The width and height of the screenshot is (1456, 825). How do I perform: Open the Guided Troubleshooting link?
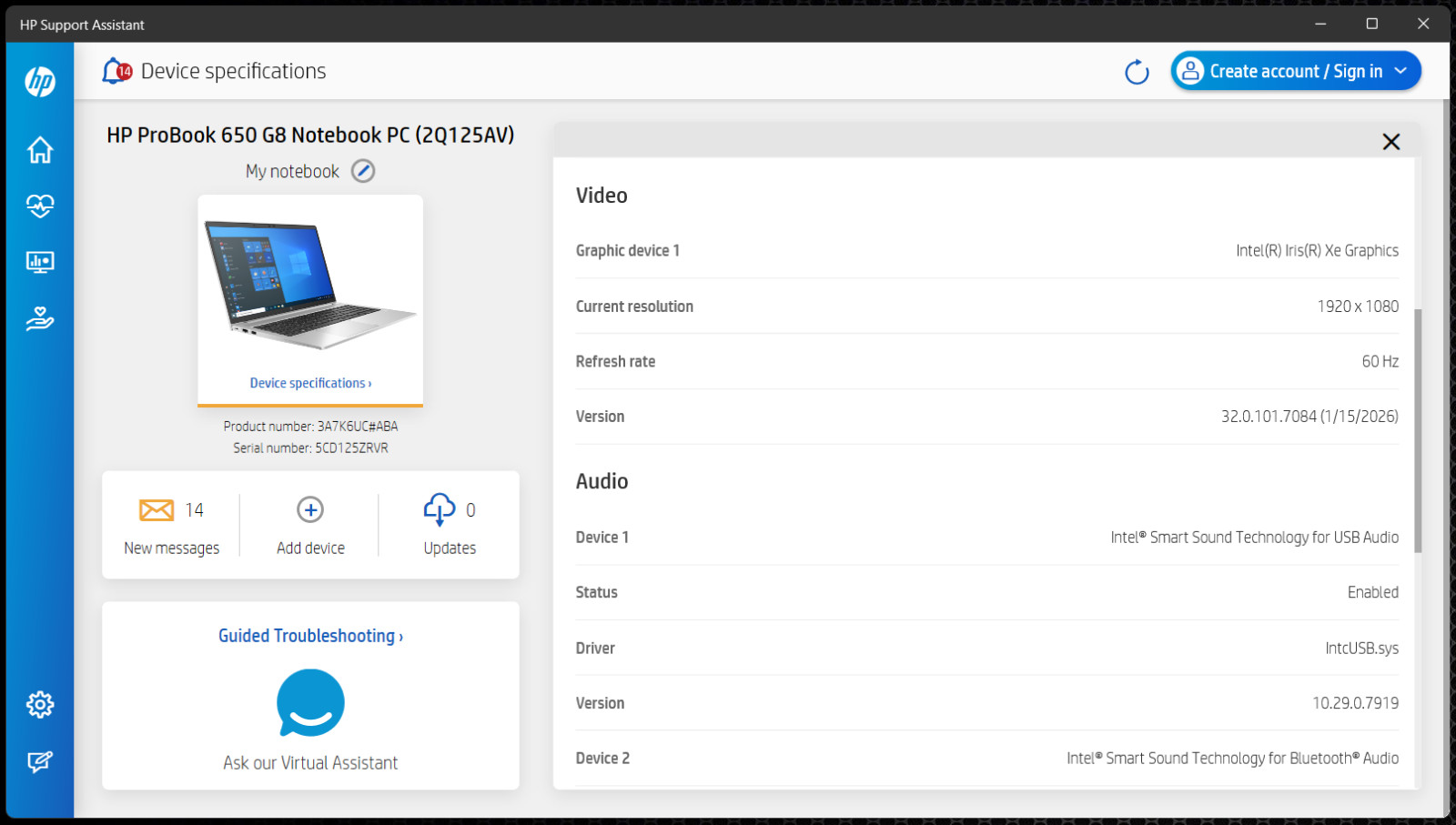(310, 636)
